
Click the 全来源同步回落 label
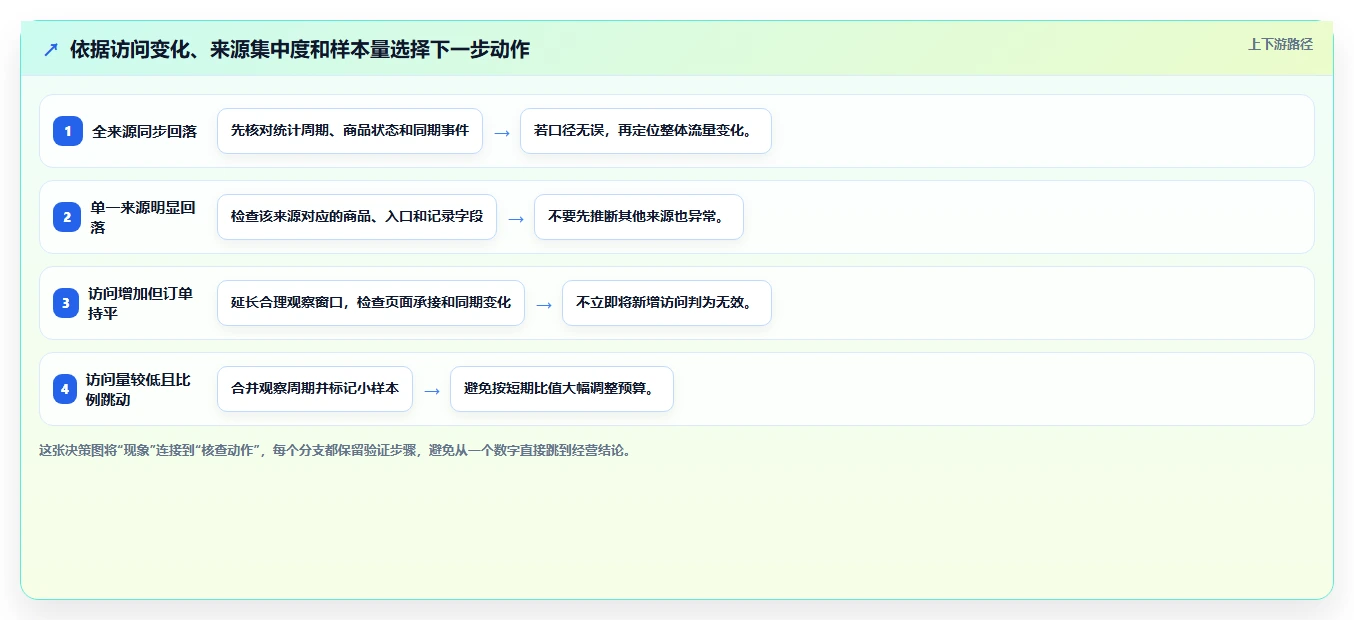tap(144, 131)
